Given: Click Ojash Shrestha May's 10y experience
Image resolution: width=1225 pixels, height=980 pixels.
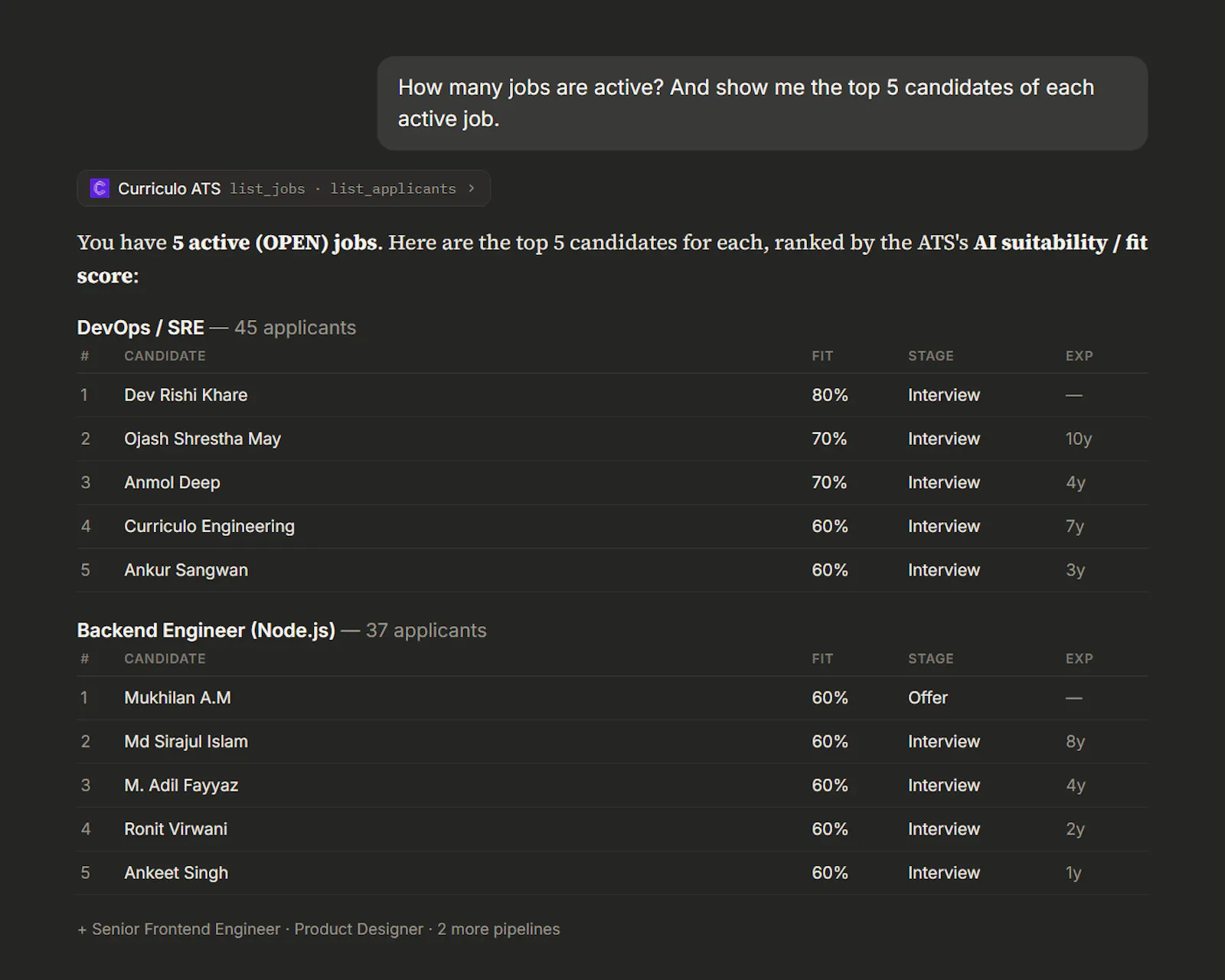Looking at the screenshot, I should [x=1079, y=439].
